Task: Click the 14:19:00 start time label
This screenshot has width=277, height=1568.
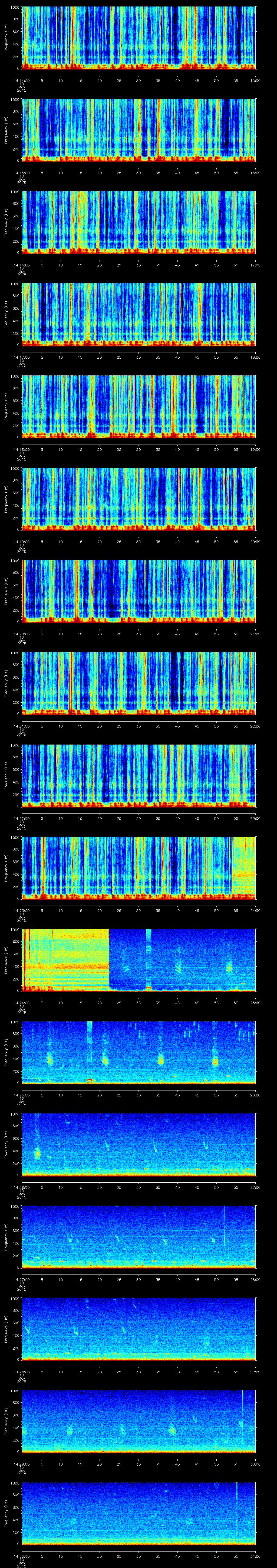Action: 21,542
